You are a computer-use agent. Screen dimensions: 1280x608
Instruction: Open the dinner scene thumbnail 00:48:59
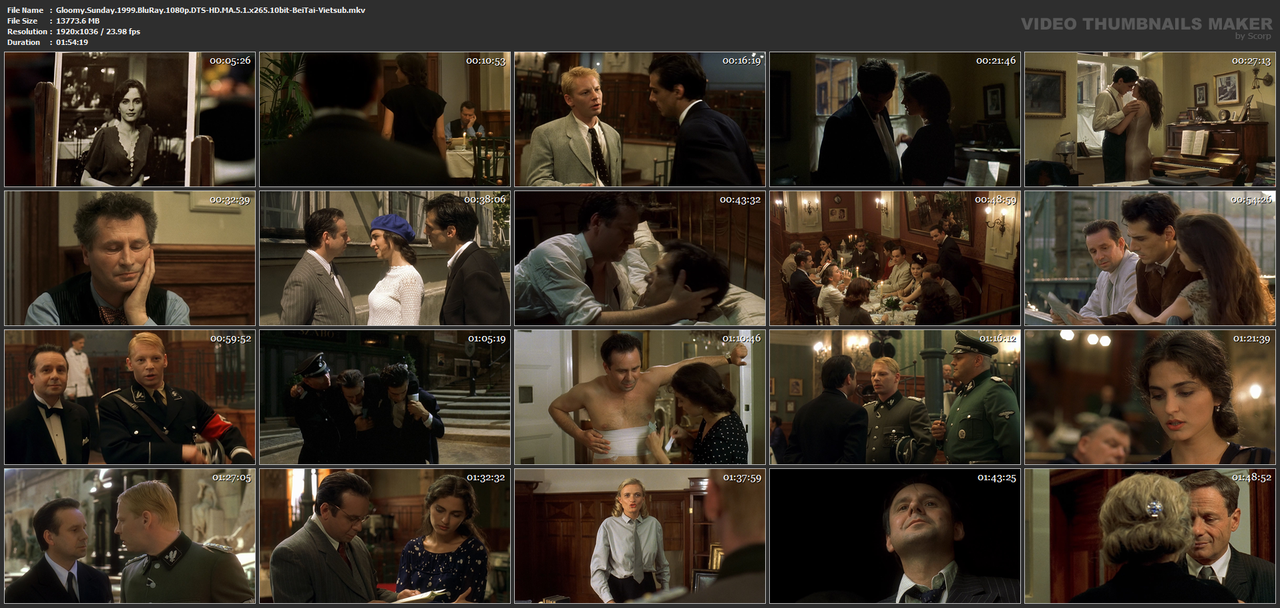click(895, 258)
